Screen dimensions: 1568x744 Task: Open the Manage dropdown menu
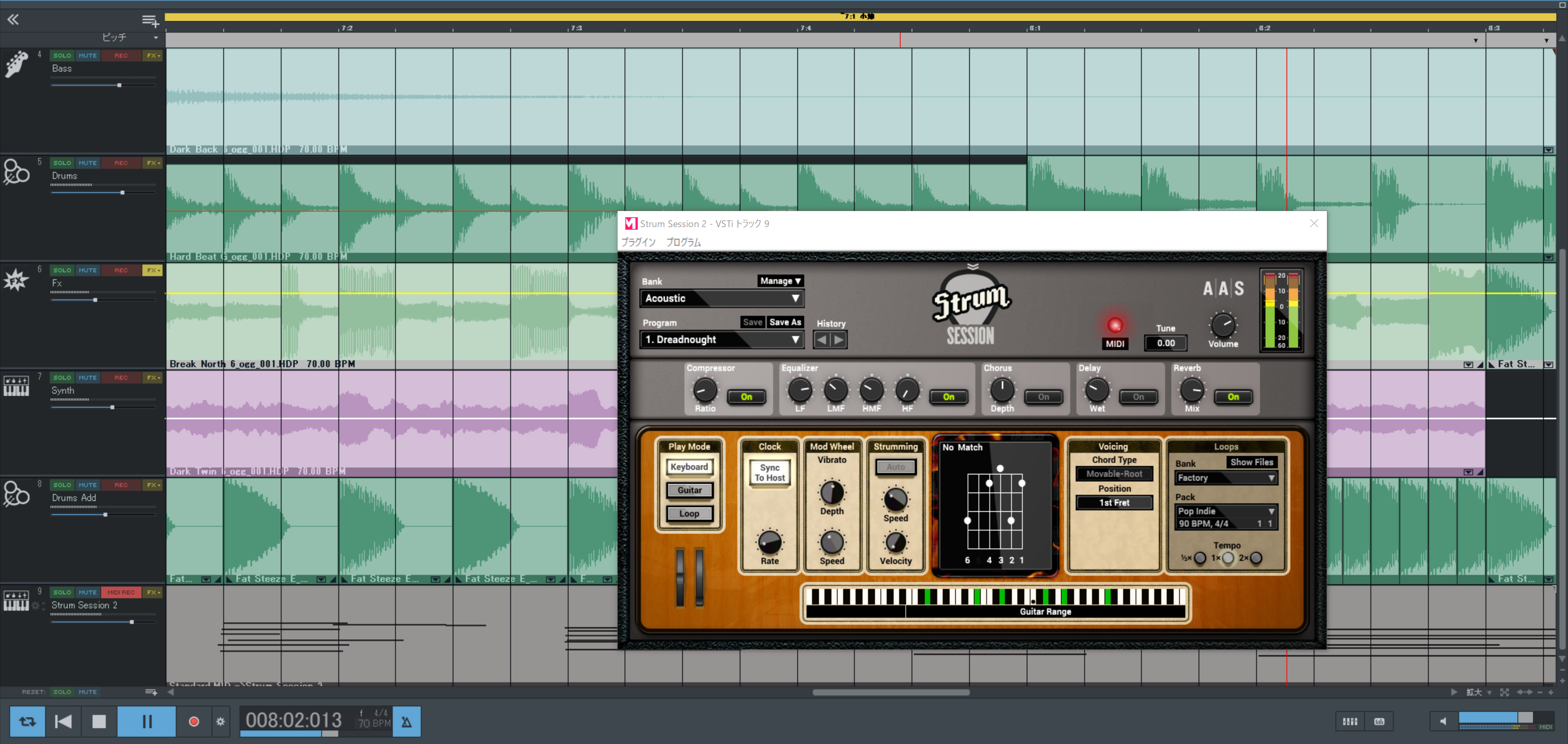coord(780,280)
